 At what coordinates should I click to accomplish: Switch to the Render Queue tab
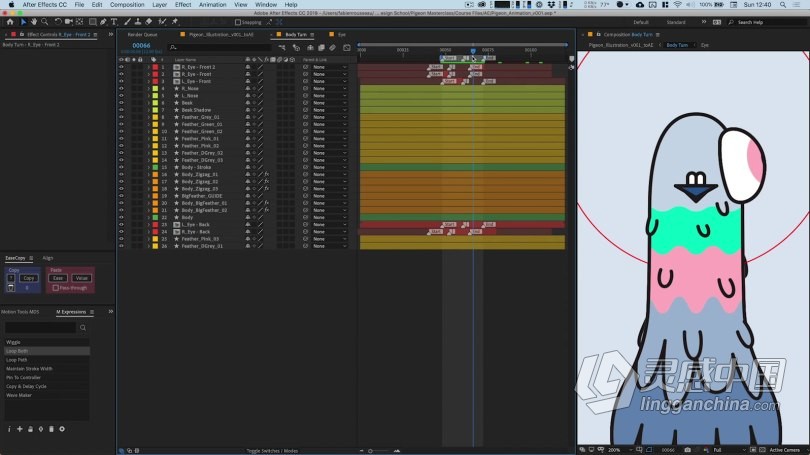pos(143,35)
